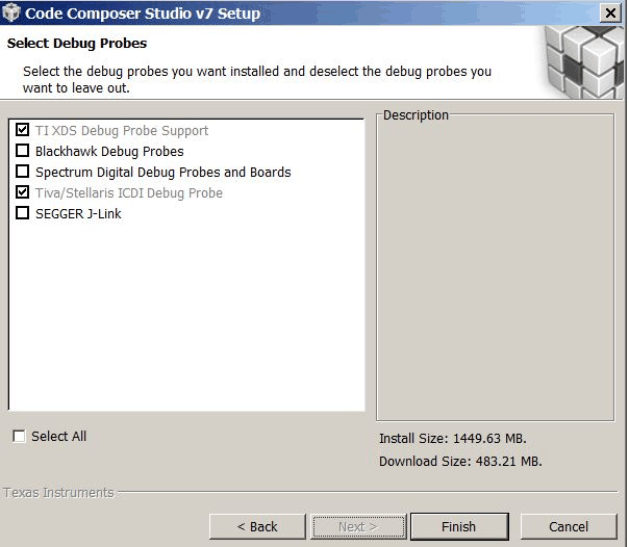Toggle TI XDS Debug Probe Support checkbox
The height and width of the screenshot is (547, 629).
coord(22,130)
